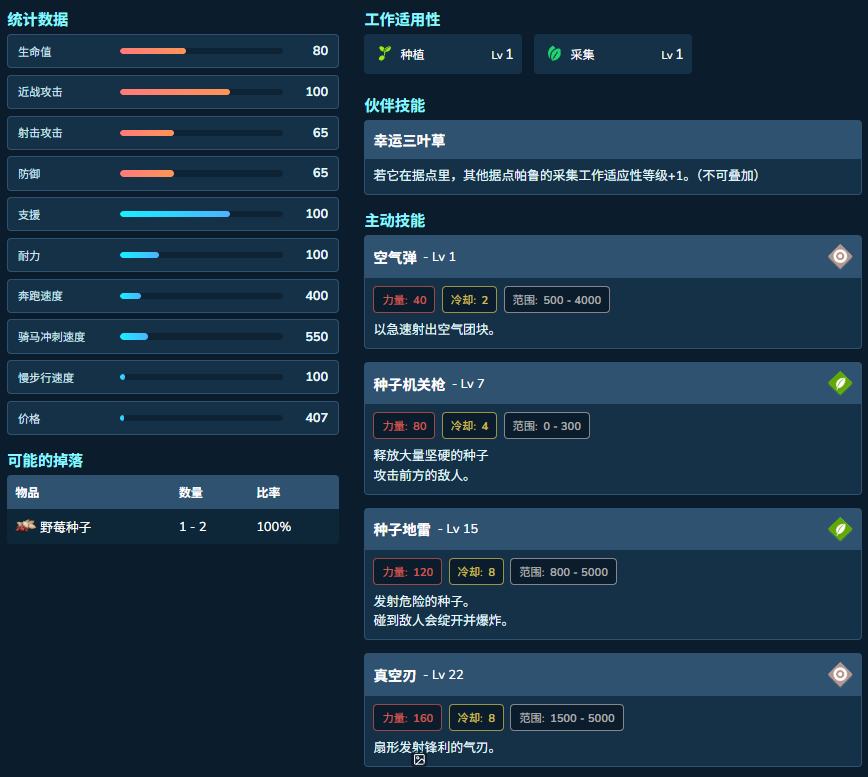This screenshot has width=868, height=777.
Task: Click the grass element icon on 种子机关枪
Action: 840,383
